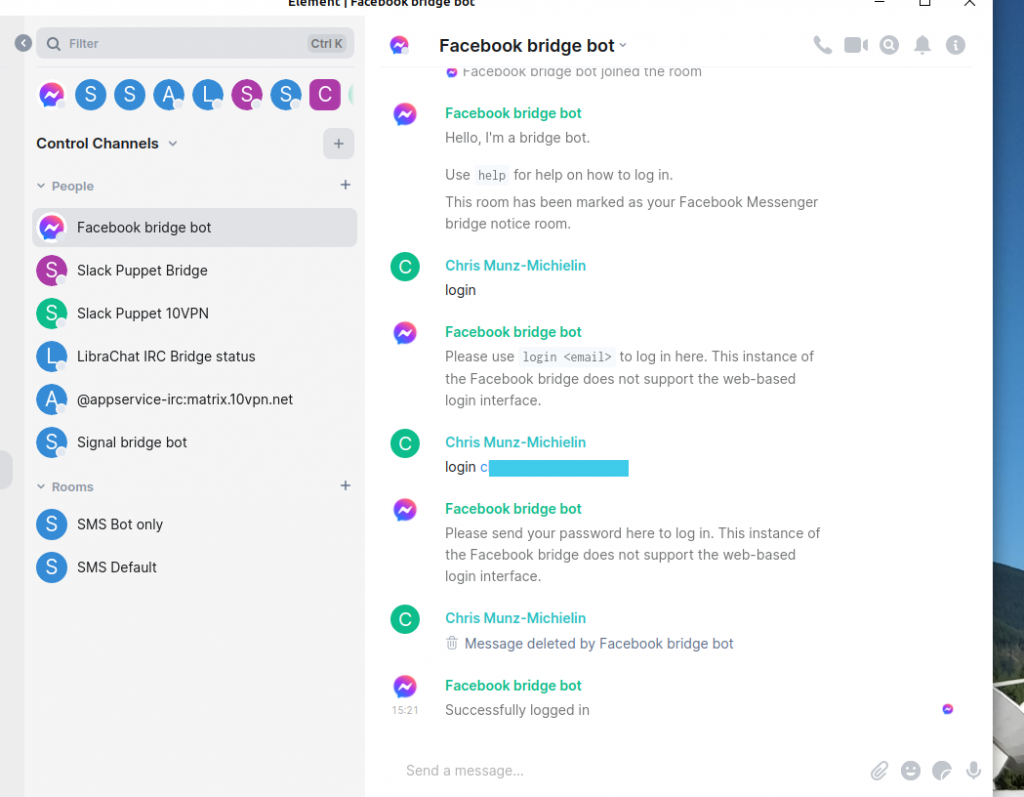Click the 'Hello, I'm a bridge bot.' message
Image resolution: width=1024 pixels, height=797 pixels.
point(517,138)
